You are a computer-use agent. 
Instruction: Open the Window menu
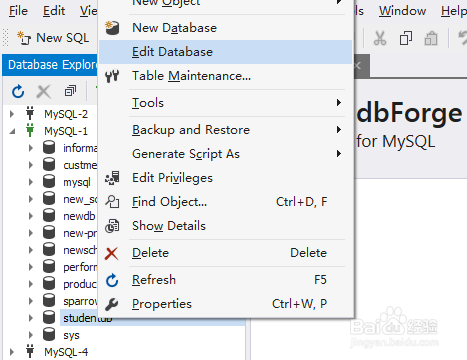402,11
